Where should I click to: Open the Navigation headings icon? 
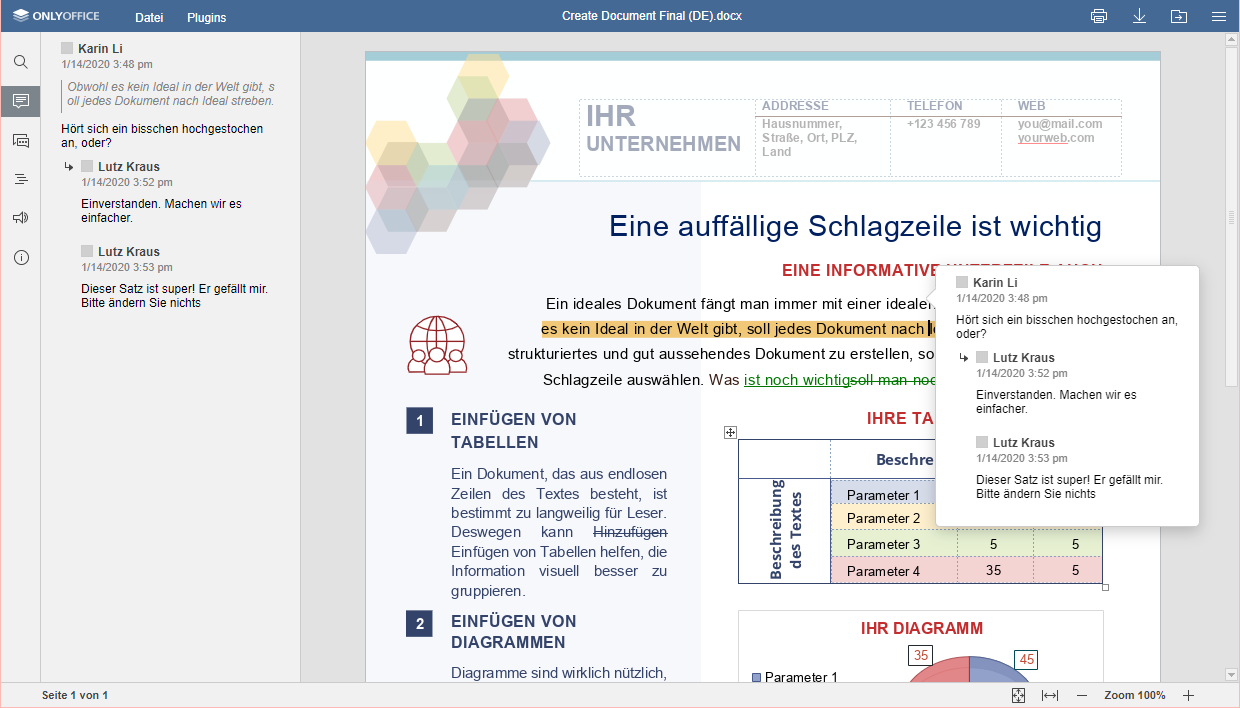20,179
